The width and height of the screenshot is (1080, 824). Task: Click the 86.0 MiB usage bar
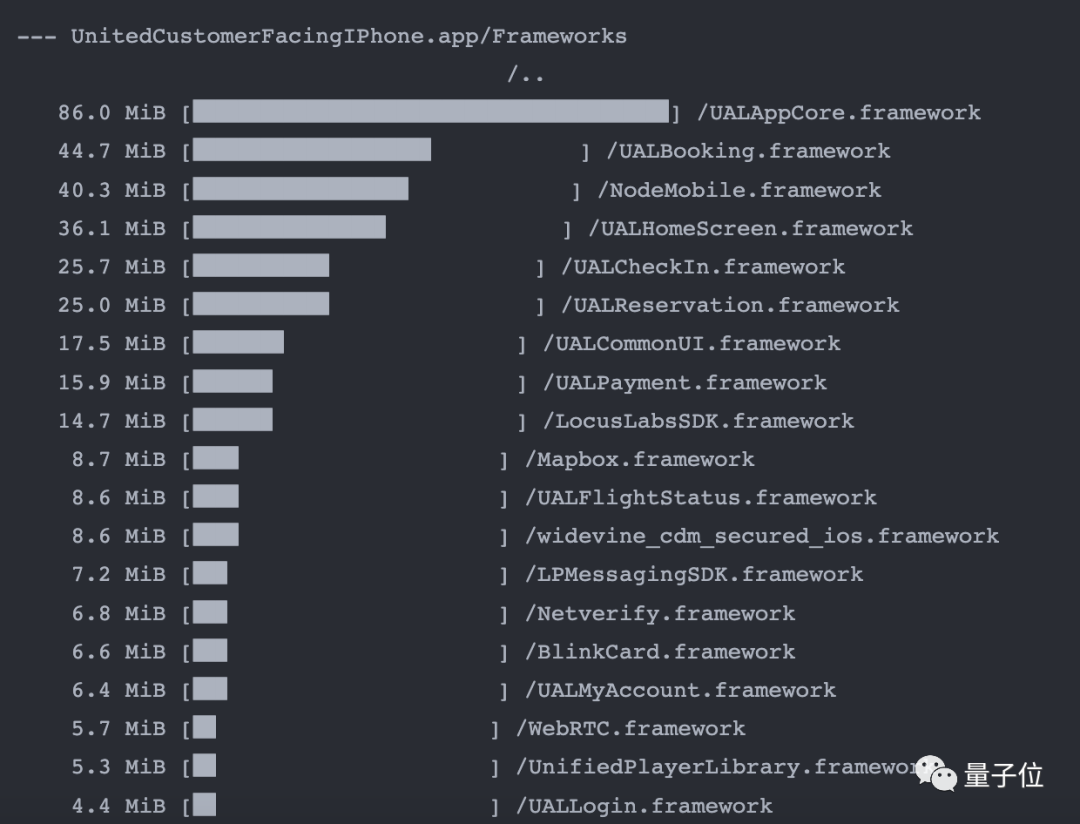[x=430, y=112]
